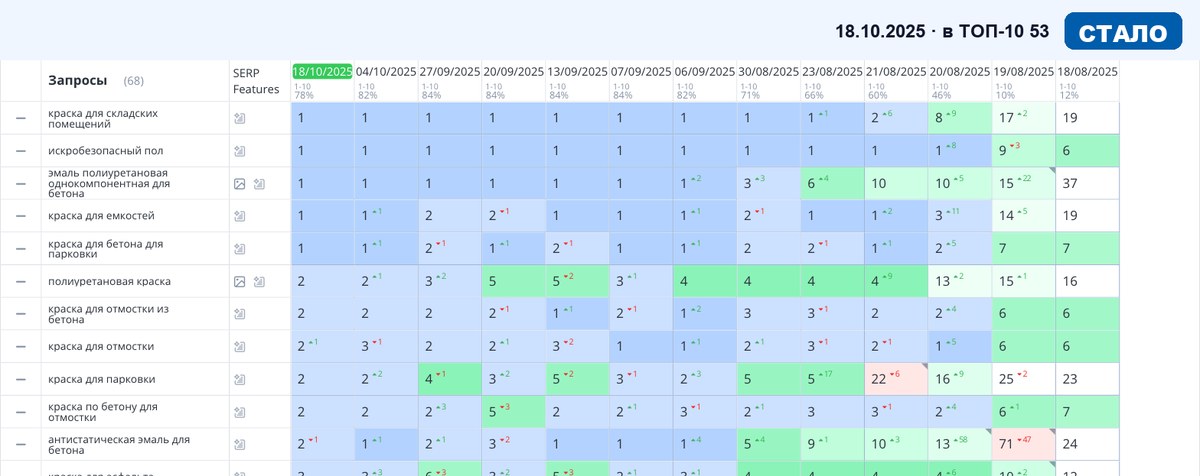Click dash icon left of краска для бетона для парковки
This screenshot has width=1200, height=476.
(20, 249)
